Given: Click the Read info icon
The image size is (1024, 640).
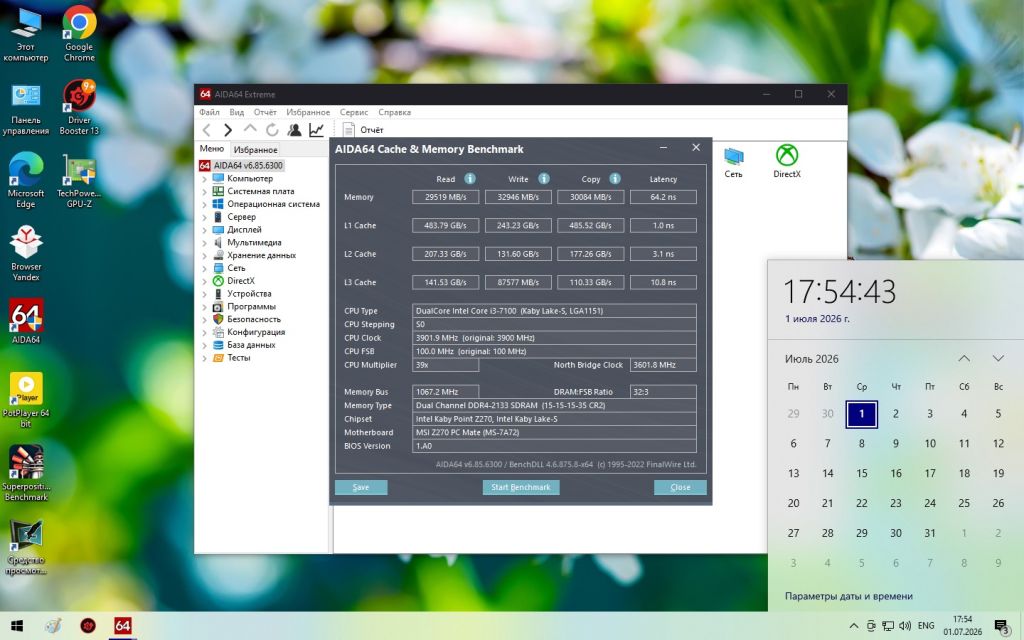Looking at the screenshot, I should point(470,178).
